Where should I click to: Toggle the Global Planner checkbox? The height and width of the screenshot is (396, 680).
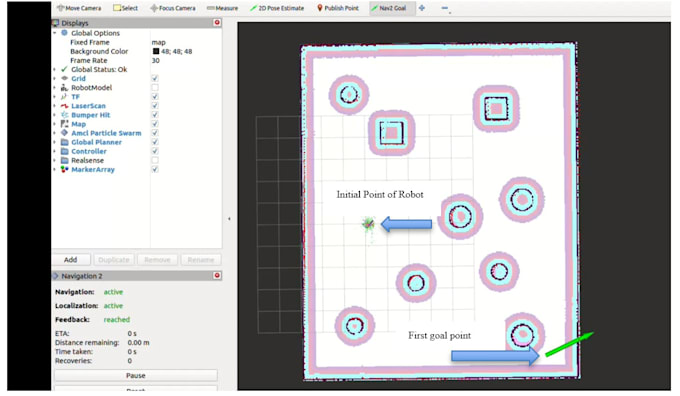pyautogui.click(x=155, y=142)
